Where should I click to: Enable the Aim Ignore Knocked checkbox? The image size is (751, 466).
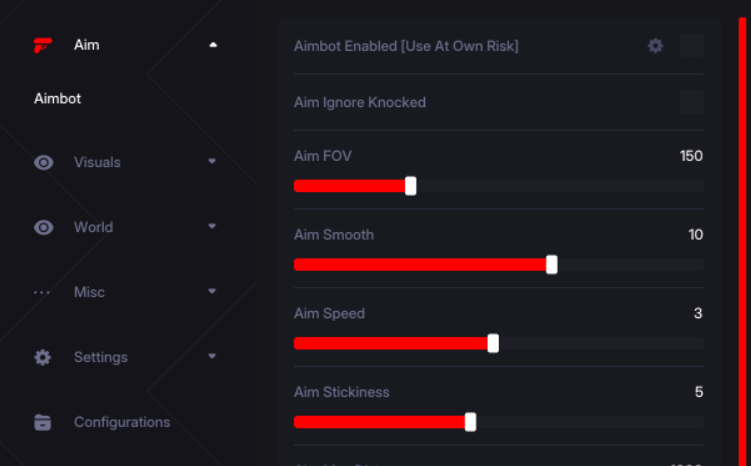[692, 102]
